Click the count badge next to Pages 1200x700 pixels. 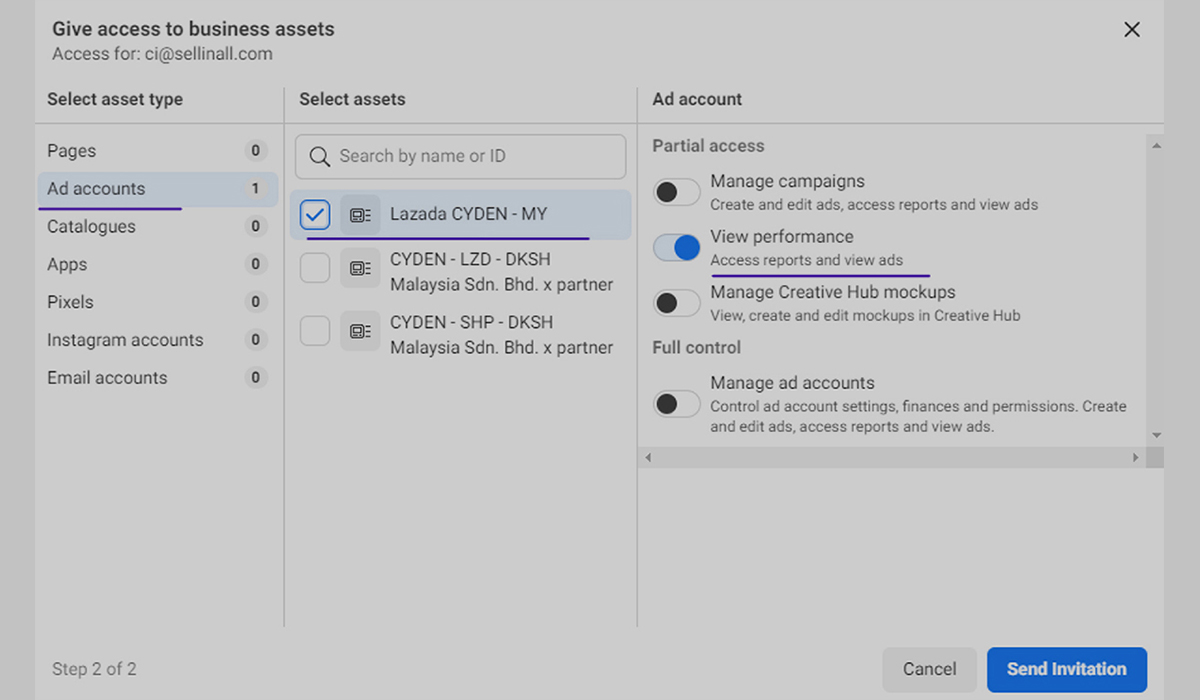[255, 151]
